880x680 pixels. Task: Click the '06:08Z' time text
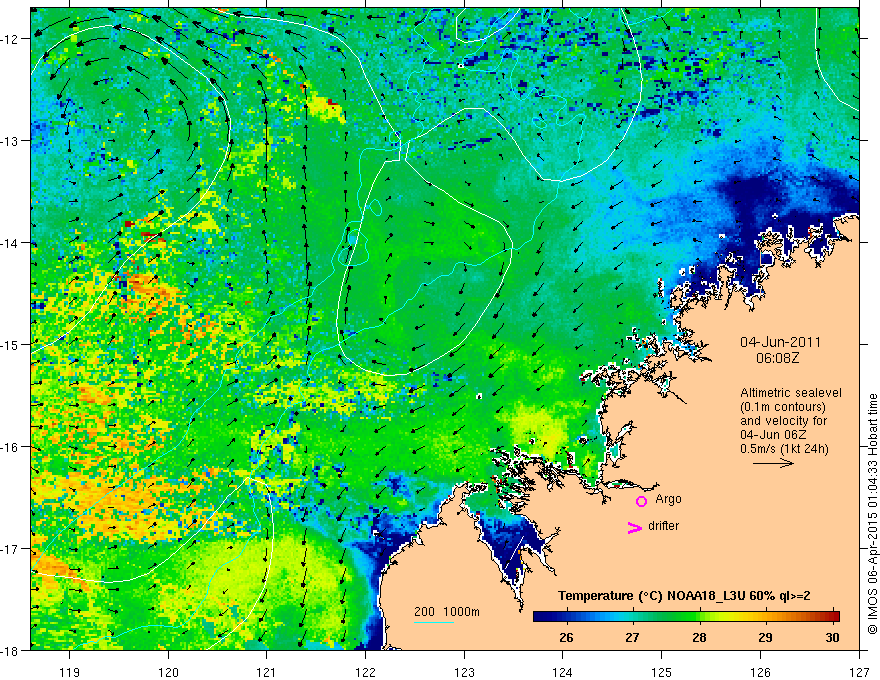point(777,358)
